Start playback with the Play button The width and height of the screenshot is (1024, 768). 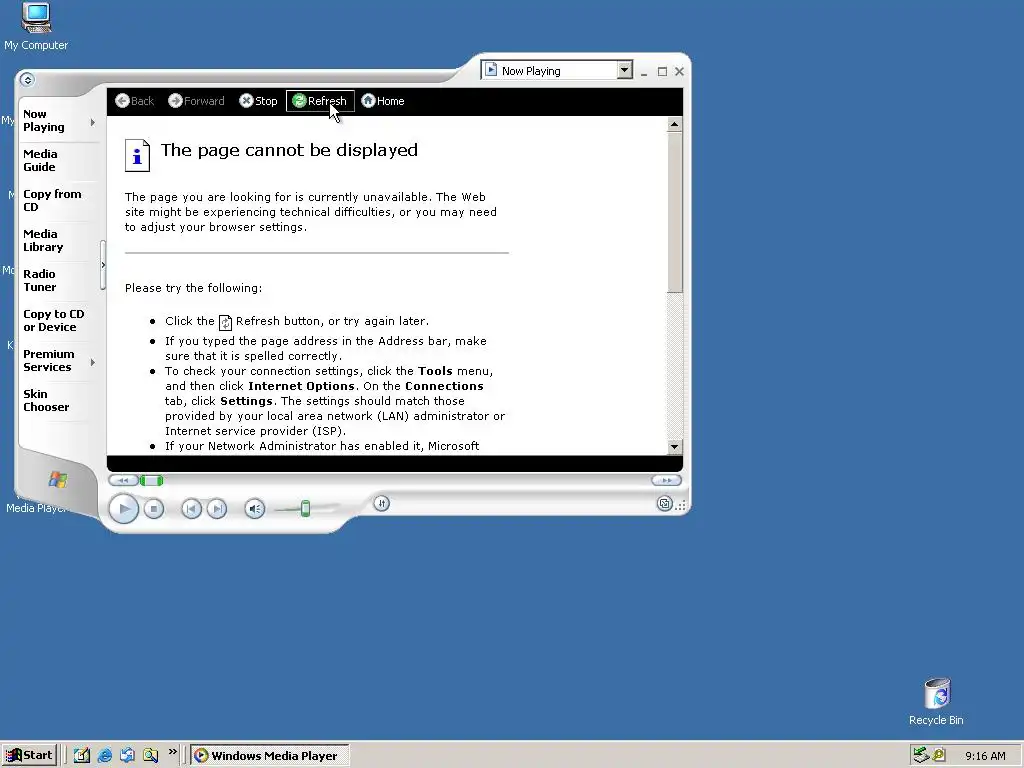coord(123,508)
